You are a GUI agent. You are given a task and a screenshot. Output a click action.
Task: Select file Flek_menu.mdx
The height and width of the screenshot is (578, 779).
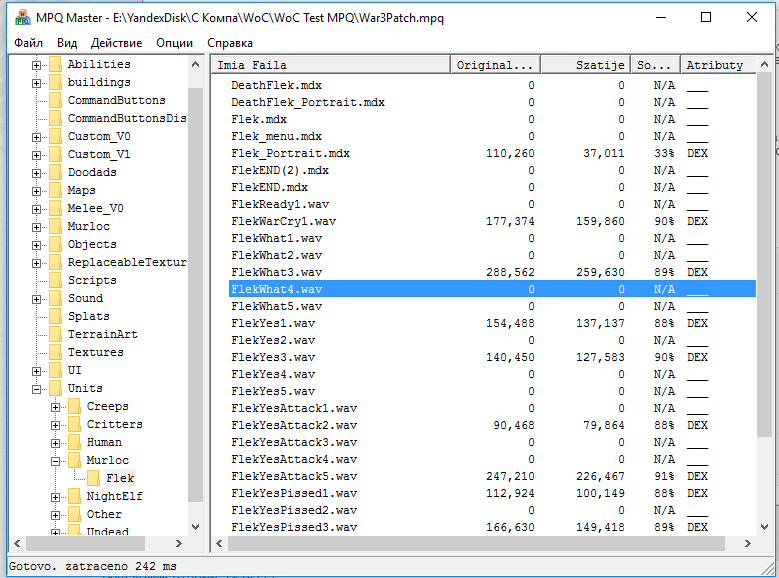click(276, 137)
